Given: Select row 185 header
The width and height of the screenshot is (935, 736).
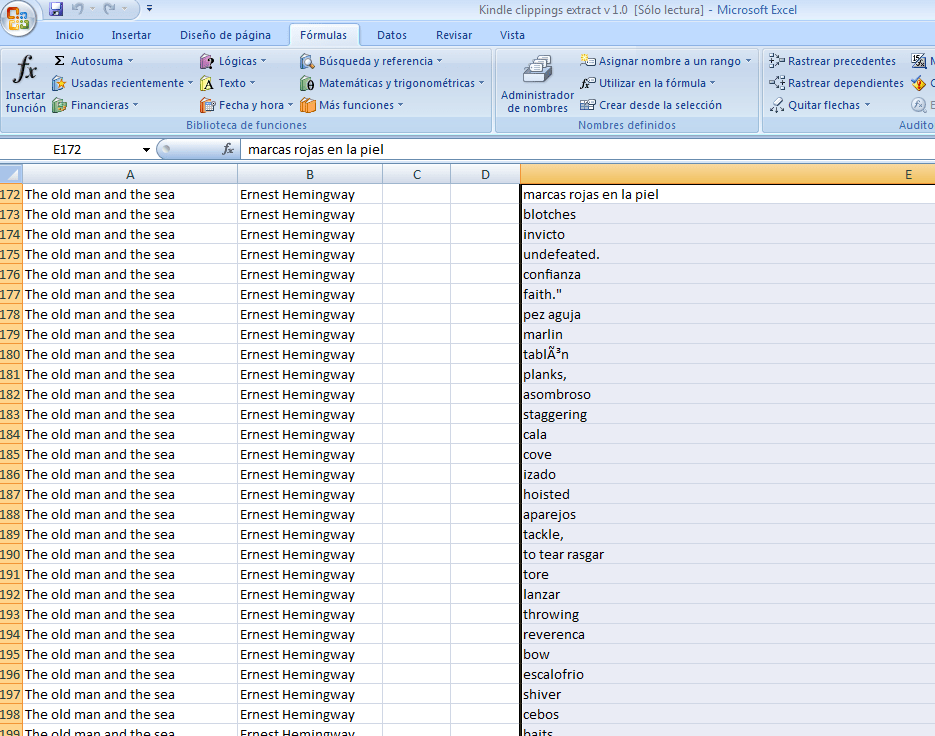Looking at the screenshot, I should tap(11, 454).
